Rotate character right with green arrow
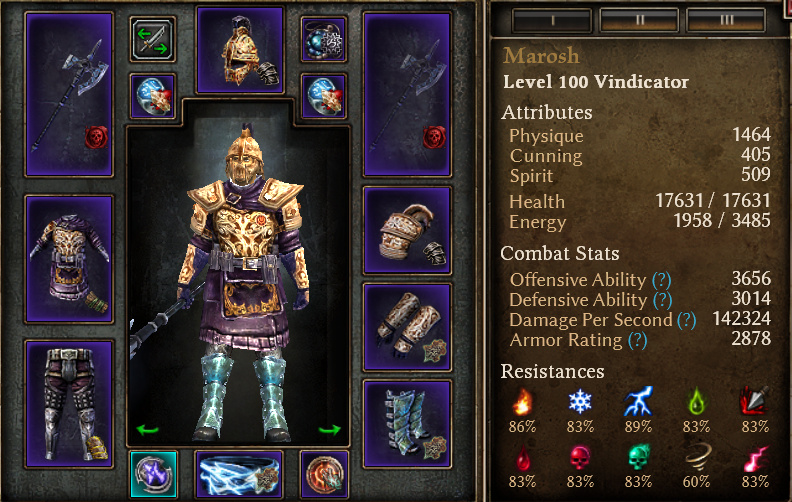The height and width of the screenshot is (502, 792). click(329, 430)
